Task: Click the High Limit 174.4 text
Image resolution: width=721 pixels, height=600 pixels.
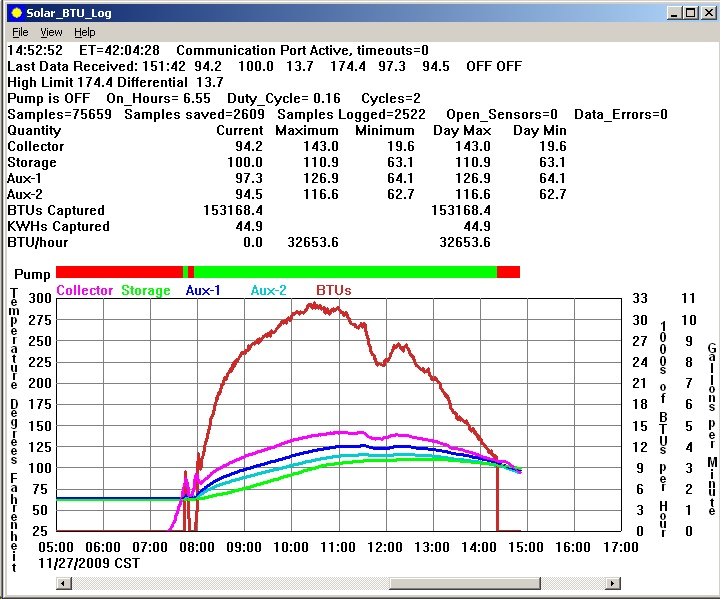Action: pos(60,82)
